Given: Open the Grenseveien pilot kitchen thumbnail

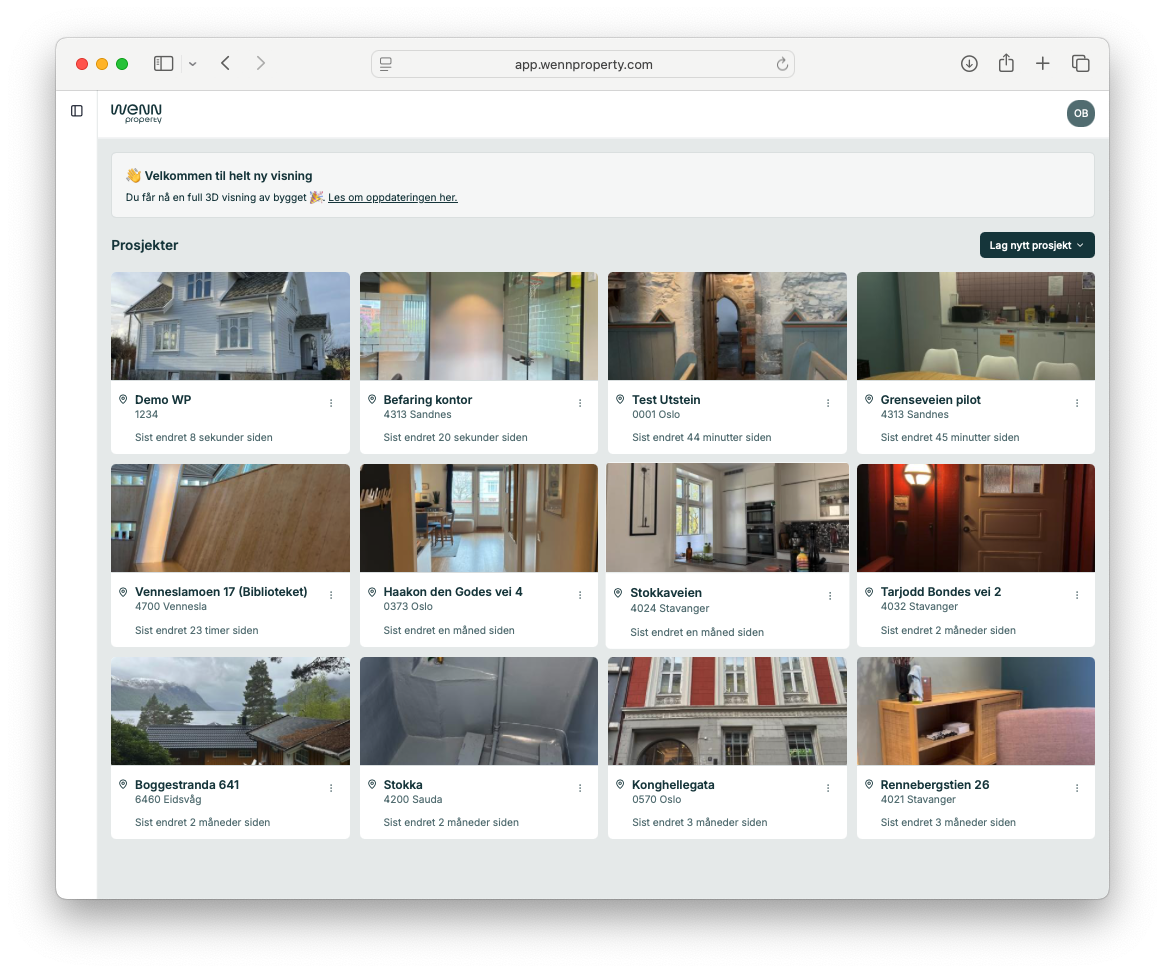Looking at the screenshot, I should tap(976, 326).
